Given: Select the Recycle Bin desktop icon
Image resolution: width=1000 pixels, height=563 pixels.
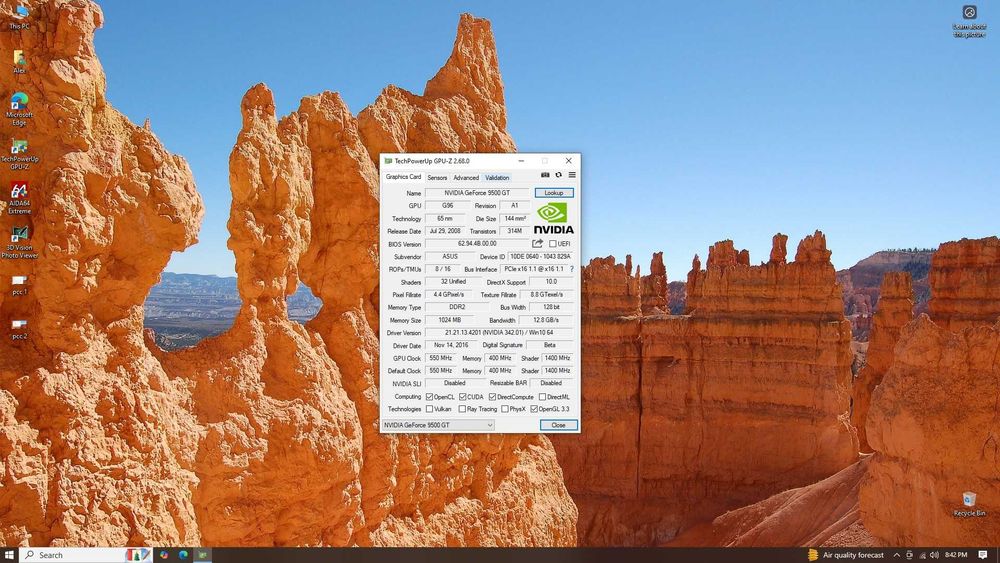Looking at the screenshot, I should point(969,504).
